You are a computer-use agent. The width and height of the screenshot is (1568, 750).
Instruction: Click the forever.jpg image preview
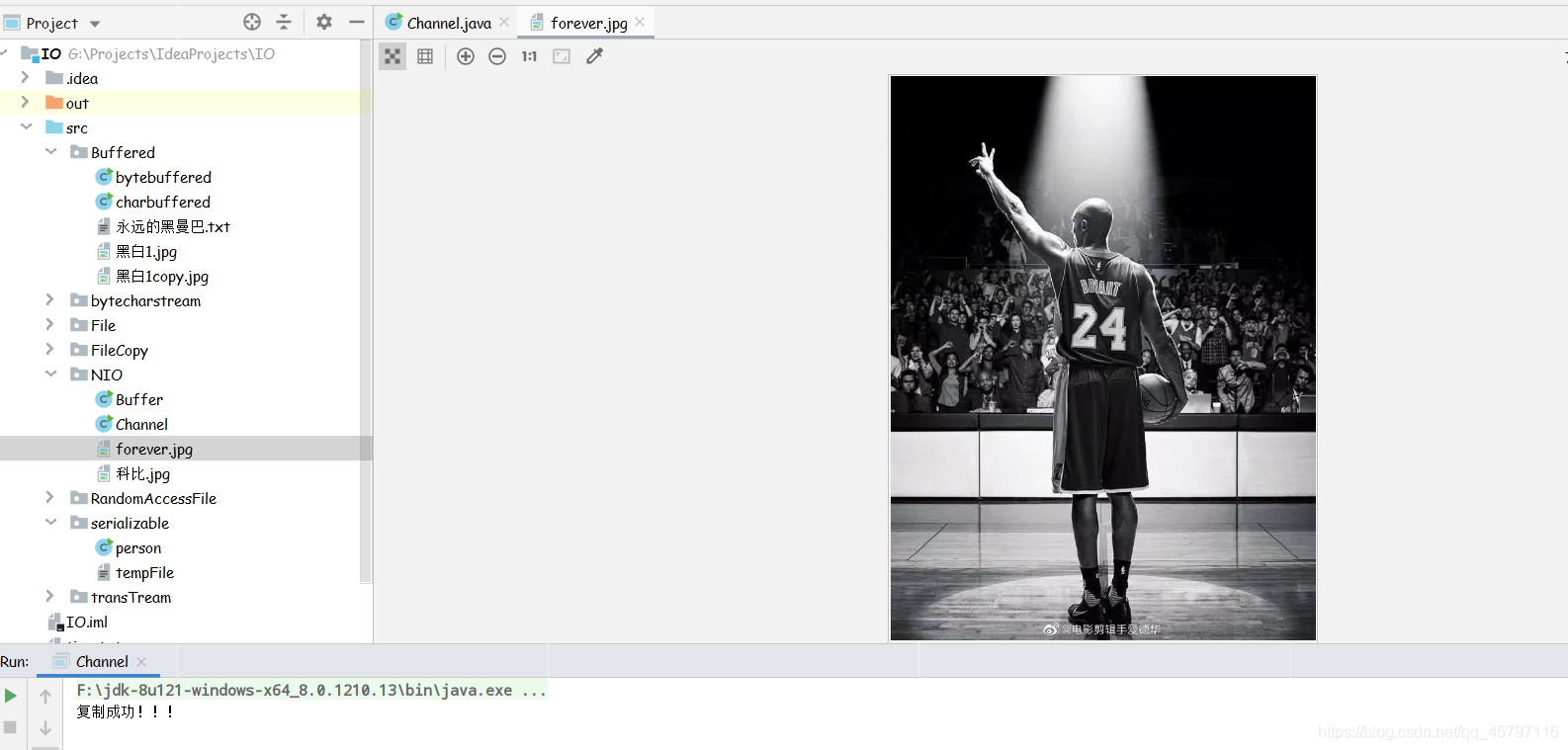[x=1102, y=358]
